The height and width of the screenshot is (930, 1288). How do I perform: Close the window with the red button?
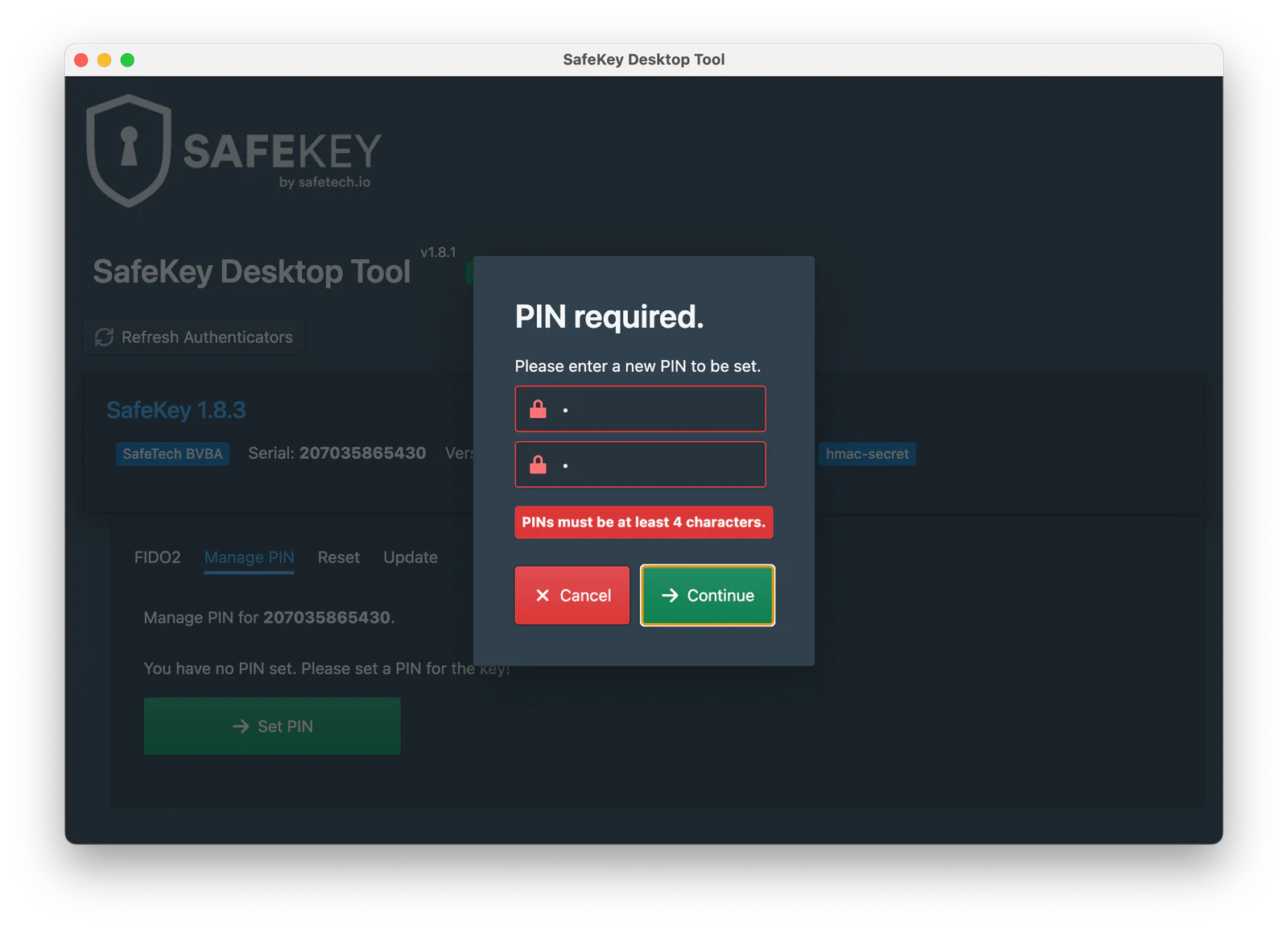(81, 60)
